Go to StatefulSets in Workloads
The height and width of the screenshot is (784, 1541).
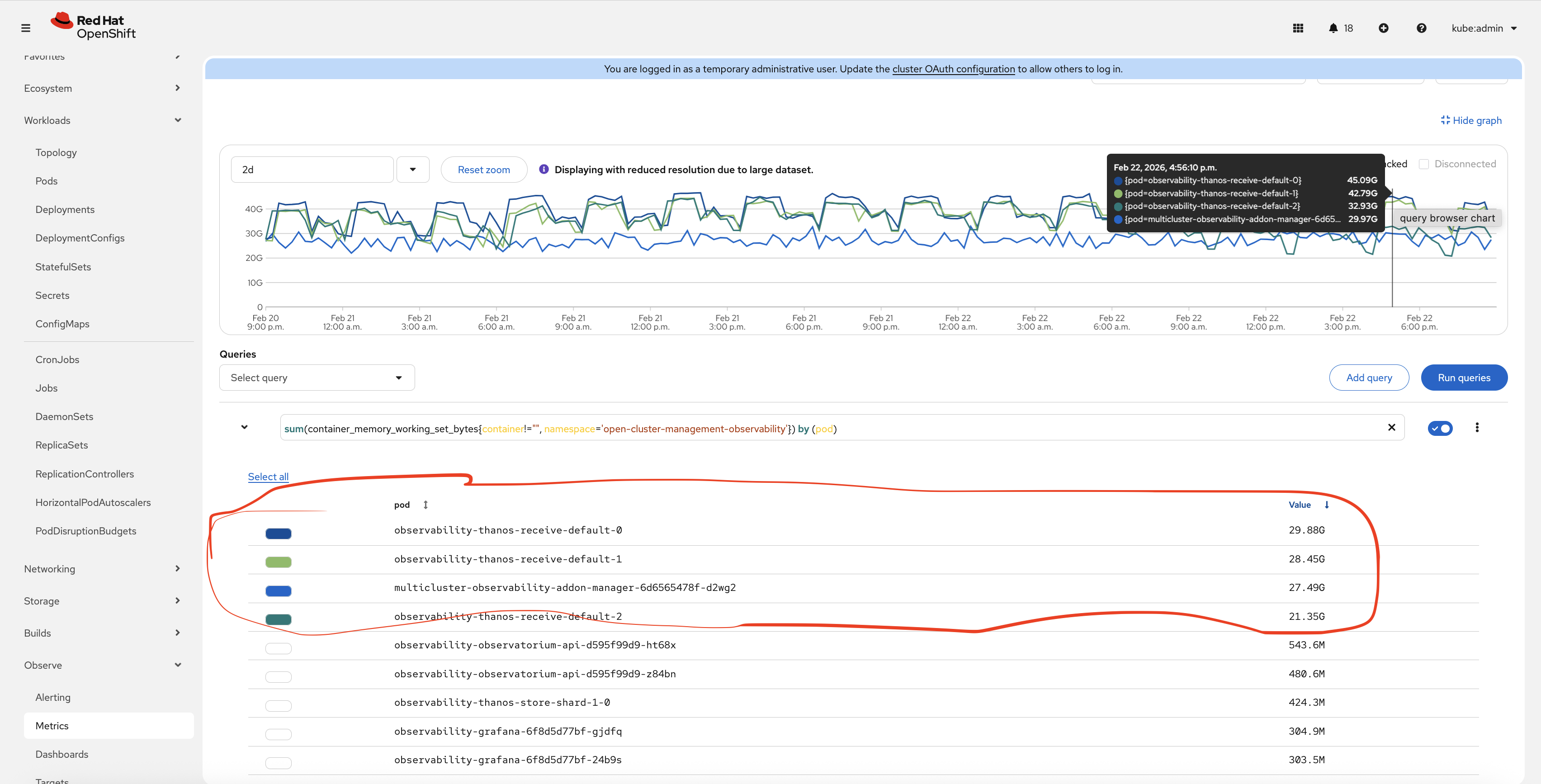tap(63, 267)
